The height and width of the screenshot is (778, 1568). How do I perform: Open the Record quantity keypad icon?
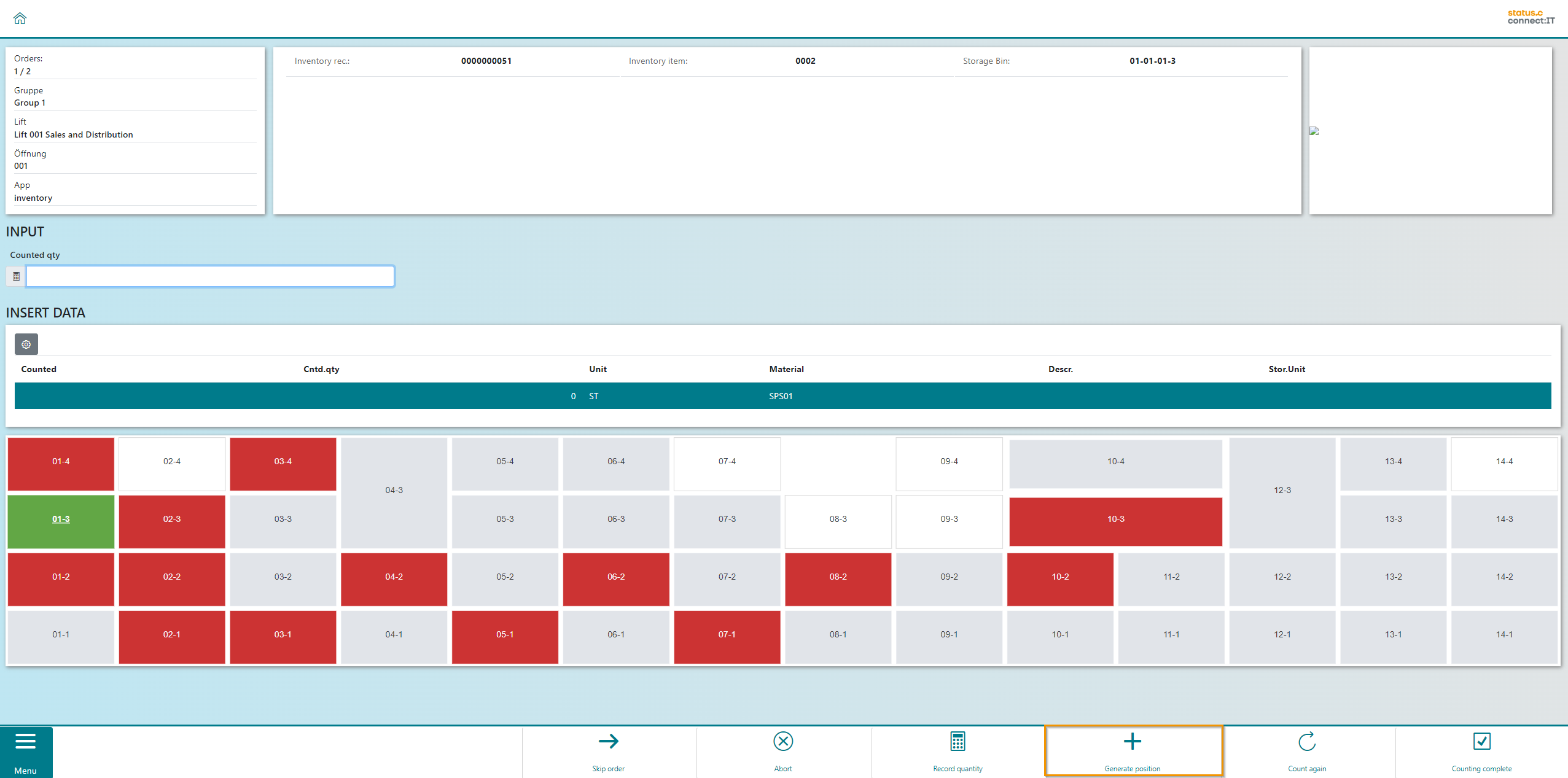click(958, 742)
